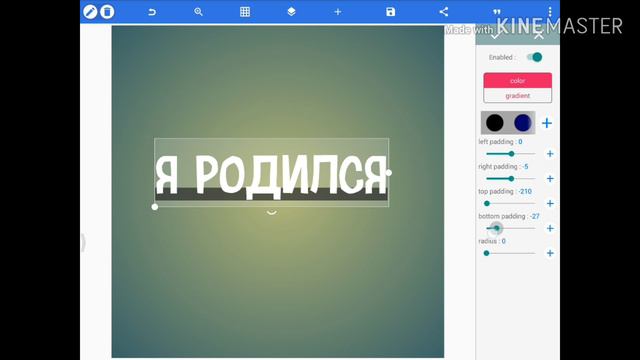Screen dimensions: 640x360
Task: Adjust the radius slider
Action: click(x=511, y=253)
